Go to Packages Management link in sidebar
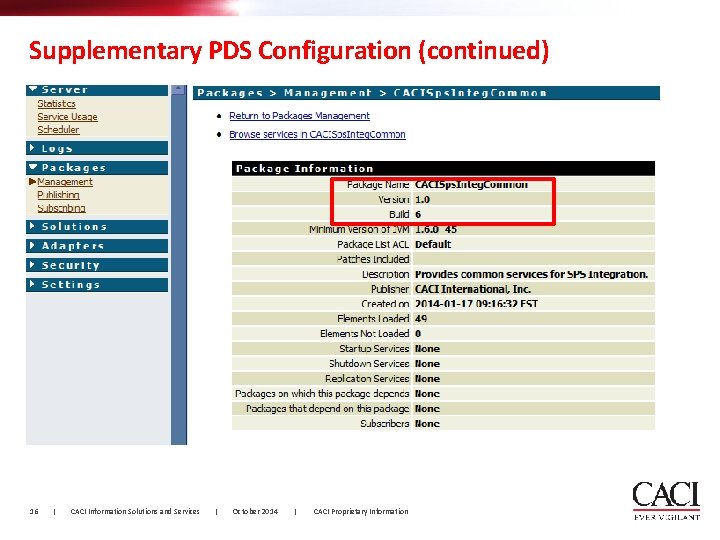Viewport: 720px width, 540px height. (x=65, y=182)
